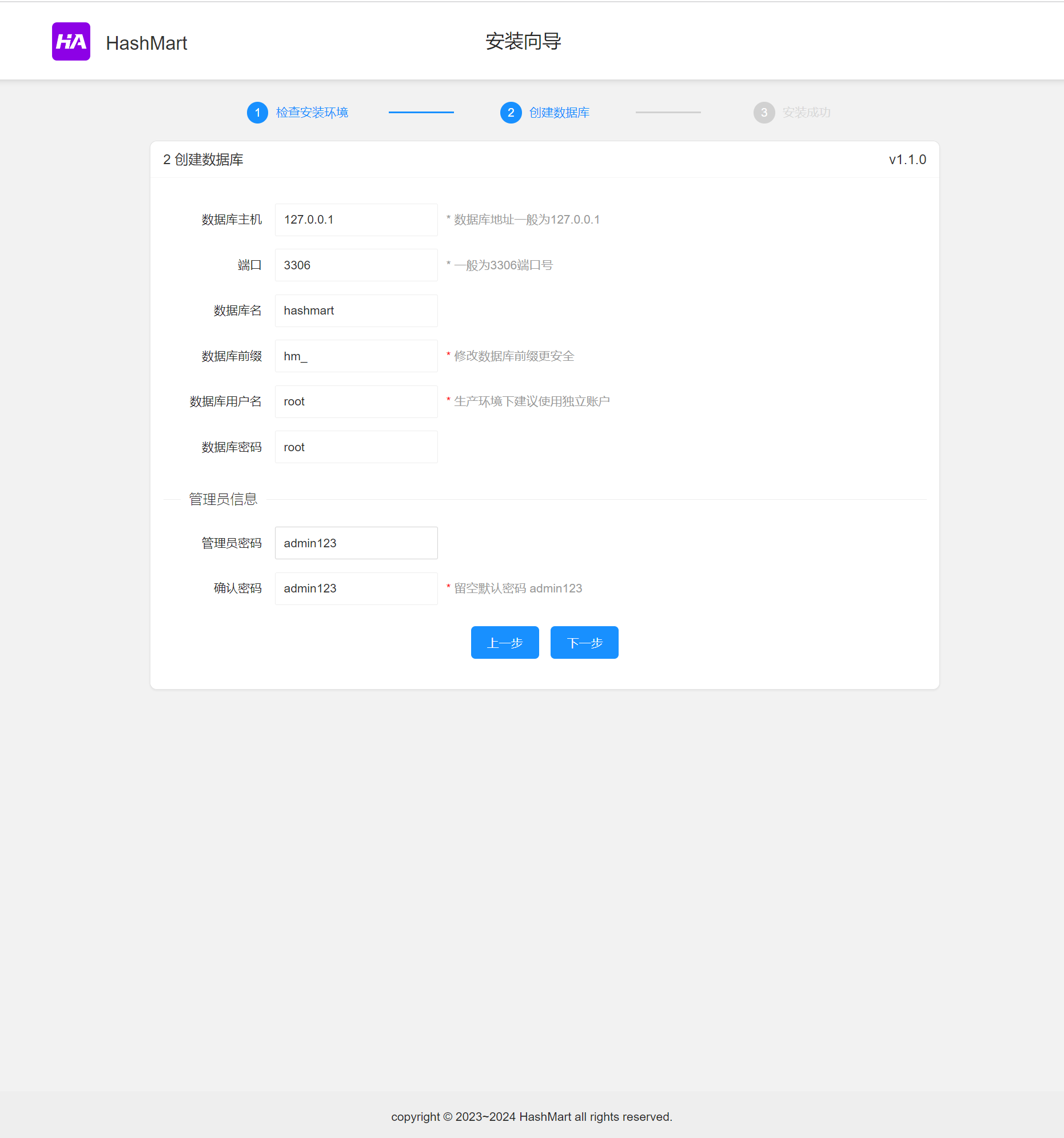Click the HashMart brand name
The height and width of the screenshot is (1138, 1064).
click(x=146, y=43)
